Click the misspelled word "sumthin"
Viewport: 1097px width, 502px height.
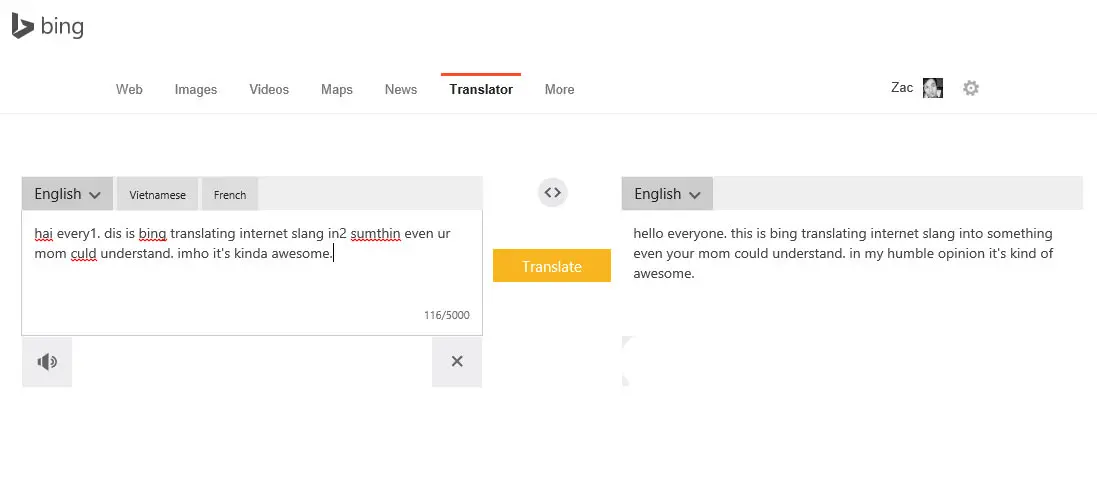click(x=375, y=234)
